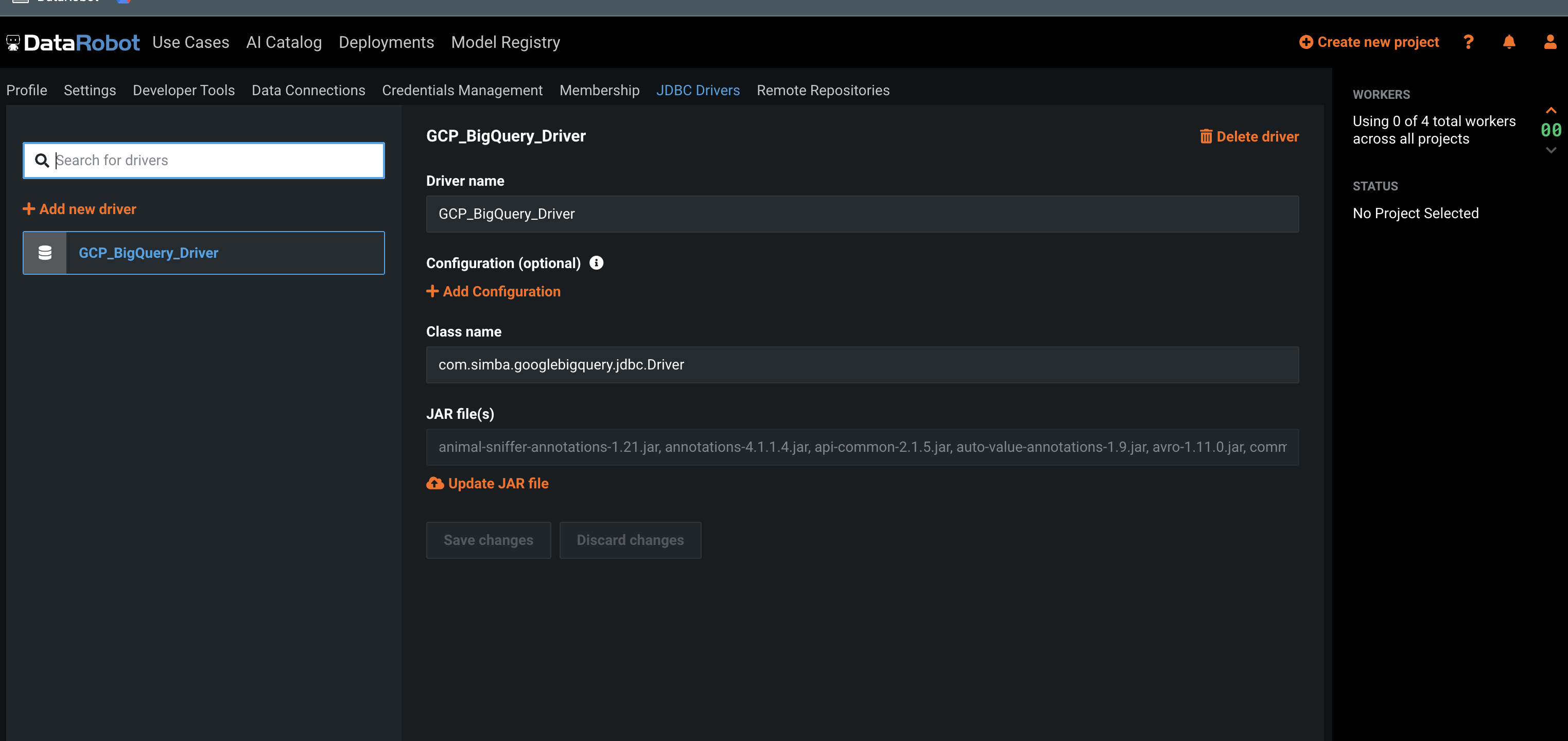
Task: Open the help question mark icon
Action: pyautogui.click(x=1468, y=42)
